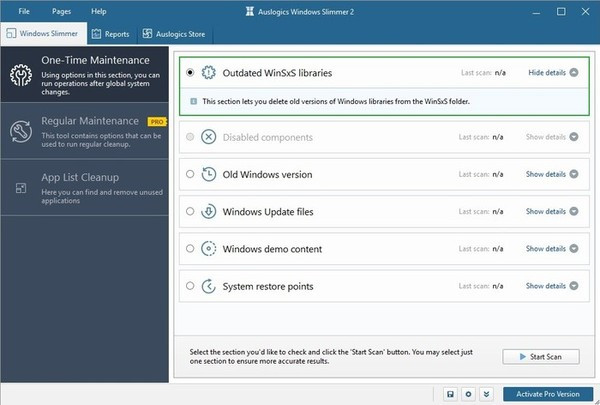
Task: Switch to the Reports tab
Action: pyautogui.click(x=110, y=34)
